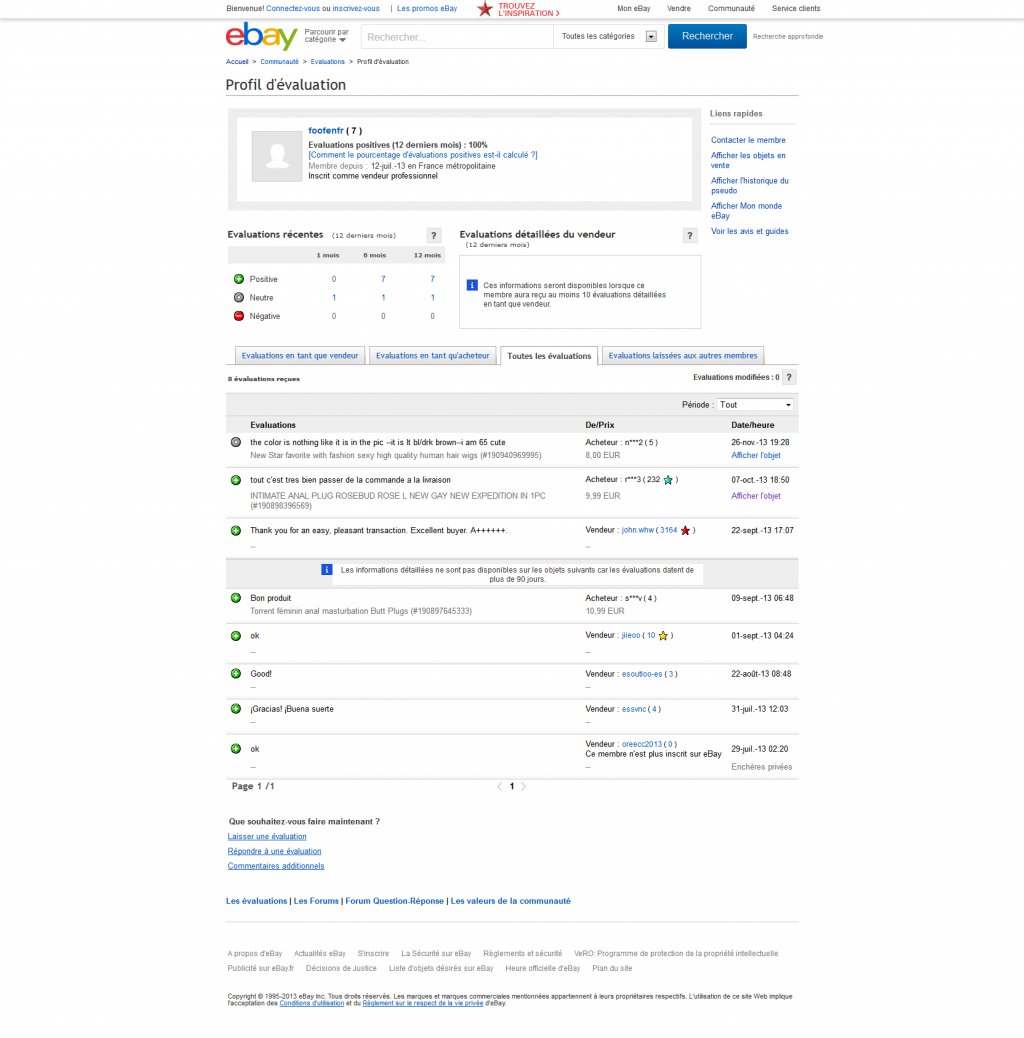The height and width of the screenshot is (1038, 1024).
Task: Click the foofenfr profile avatar
Action: click(277, 156)
